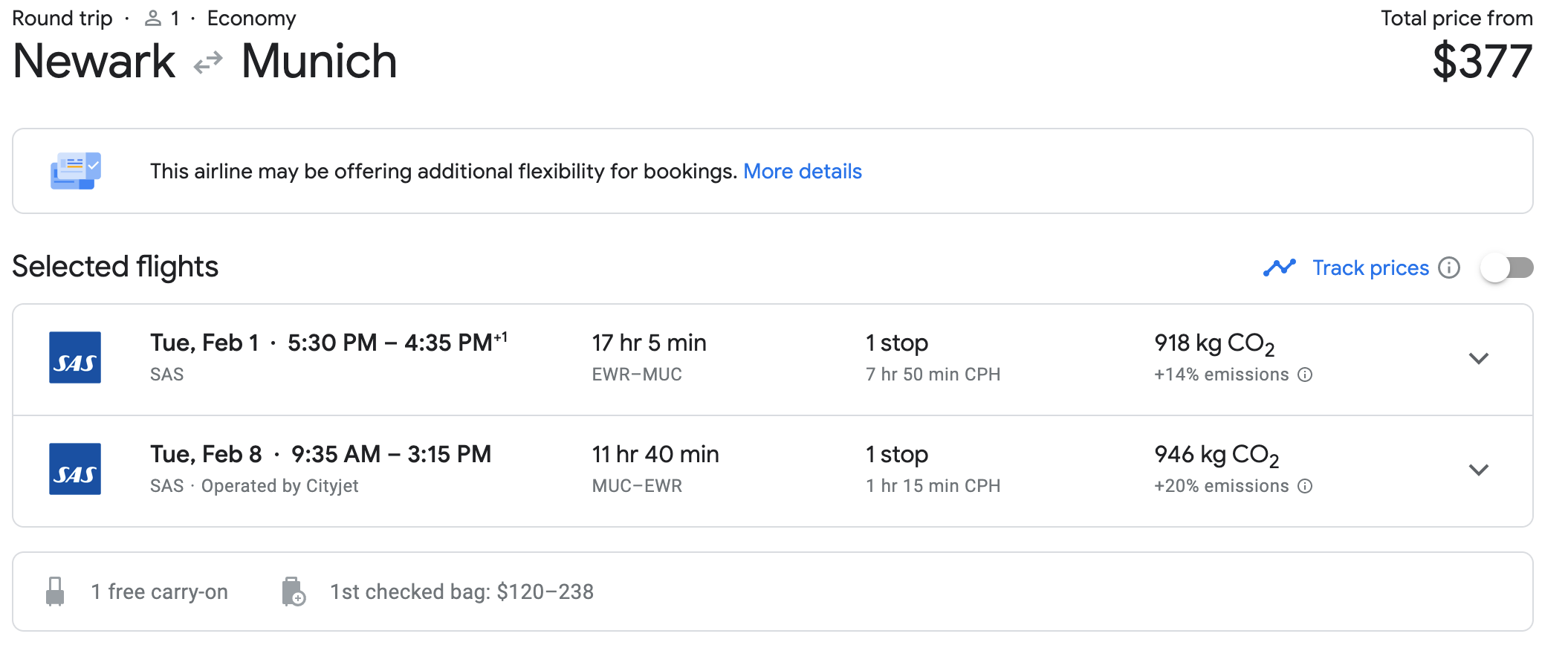Select the Feb 8 MUC–EWR flight row
The image size is (1568, 648).
(x=654, y=470)
